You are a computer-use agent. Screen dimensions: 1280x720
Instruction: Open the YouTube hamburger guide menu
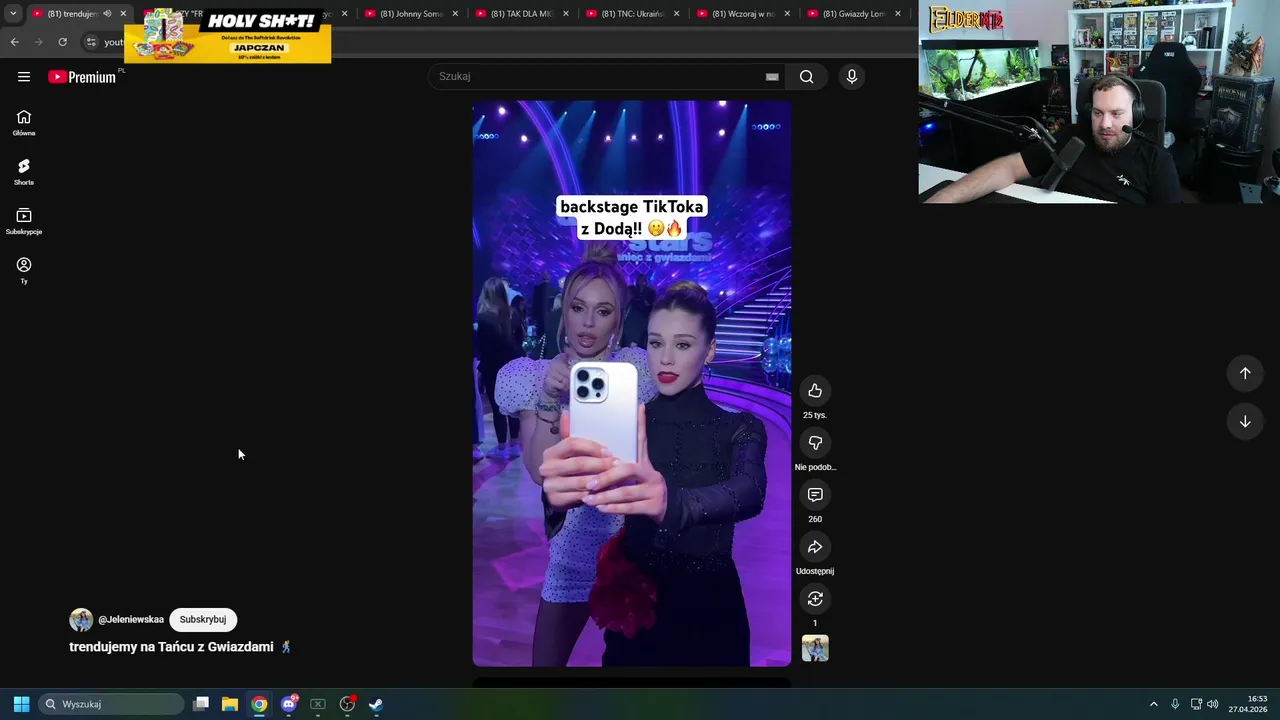[24, 77]
